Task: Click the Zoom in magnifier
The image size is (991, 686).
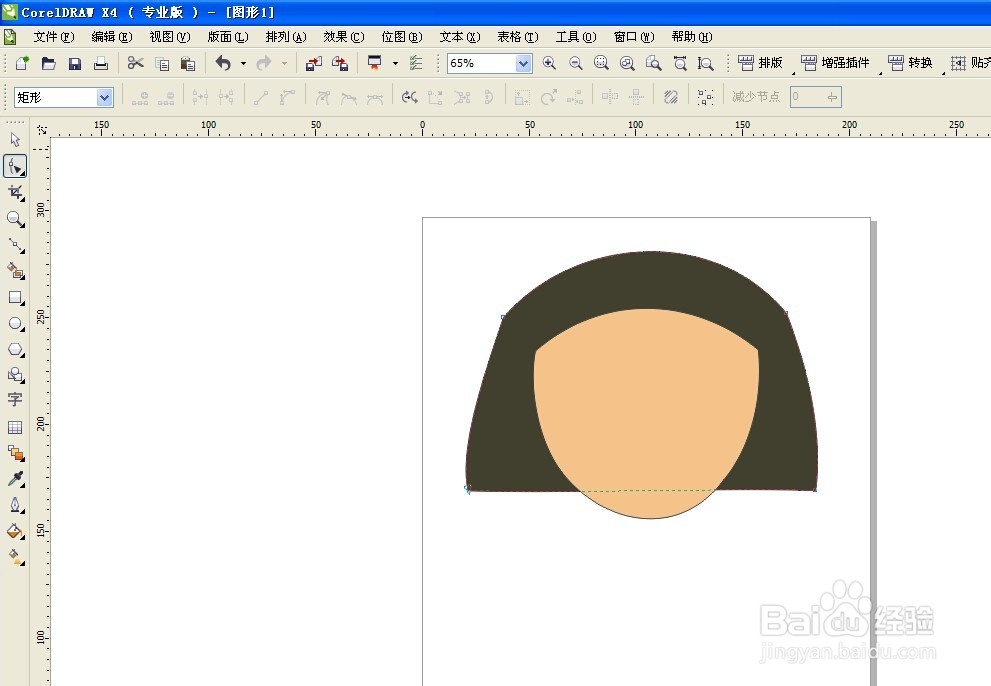Action: [549, 63]
